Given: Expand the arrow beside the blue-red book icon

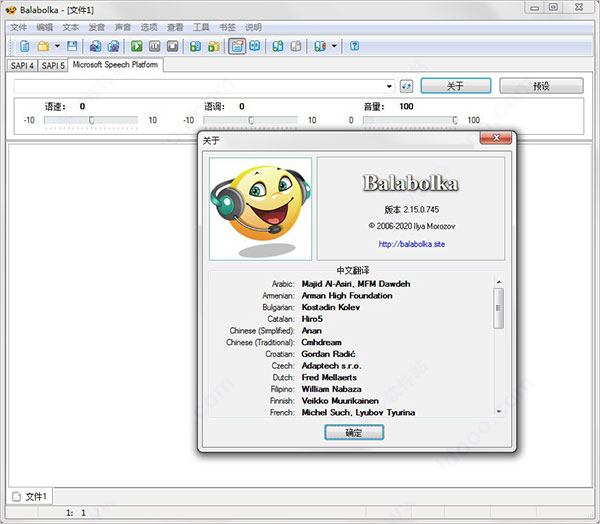Looking at the screenshot, I should click(334, 46).
